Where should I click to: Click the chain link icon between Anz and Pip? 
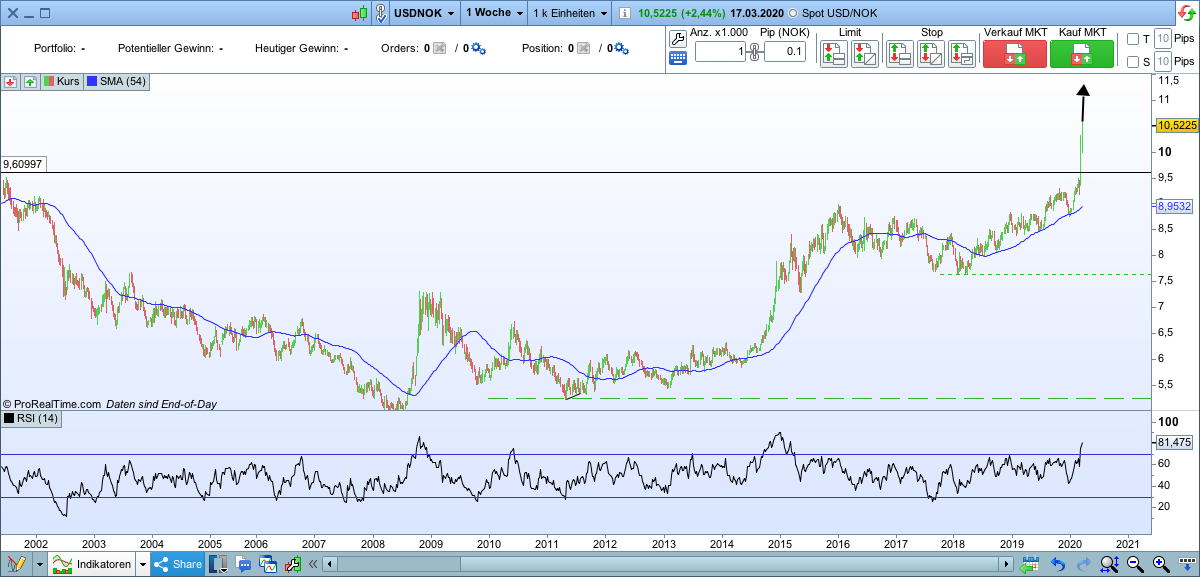(x=753, y=52)
